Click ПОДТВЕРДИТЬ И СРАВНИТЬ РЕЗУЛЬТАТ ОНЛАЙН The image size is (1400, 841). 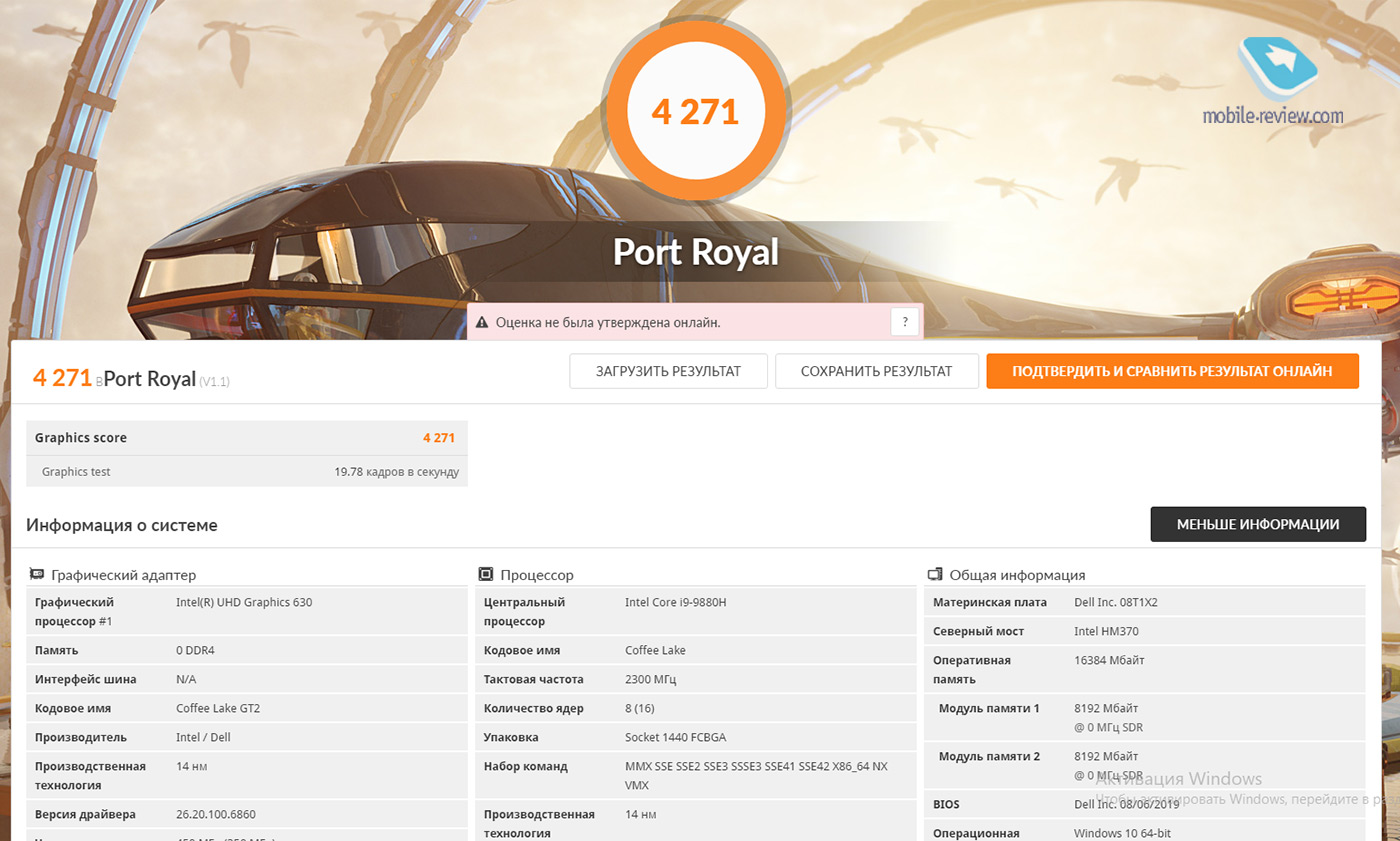(1172, 371)
